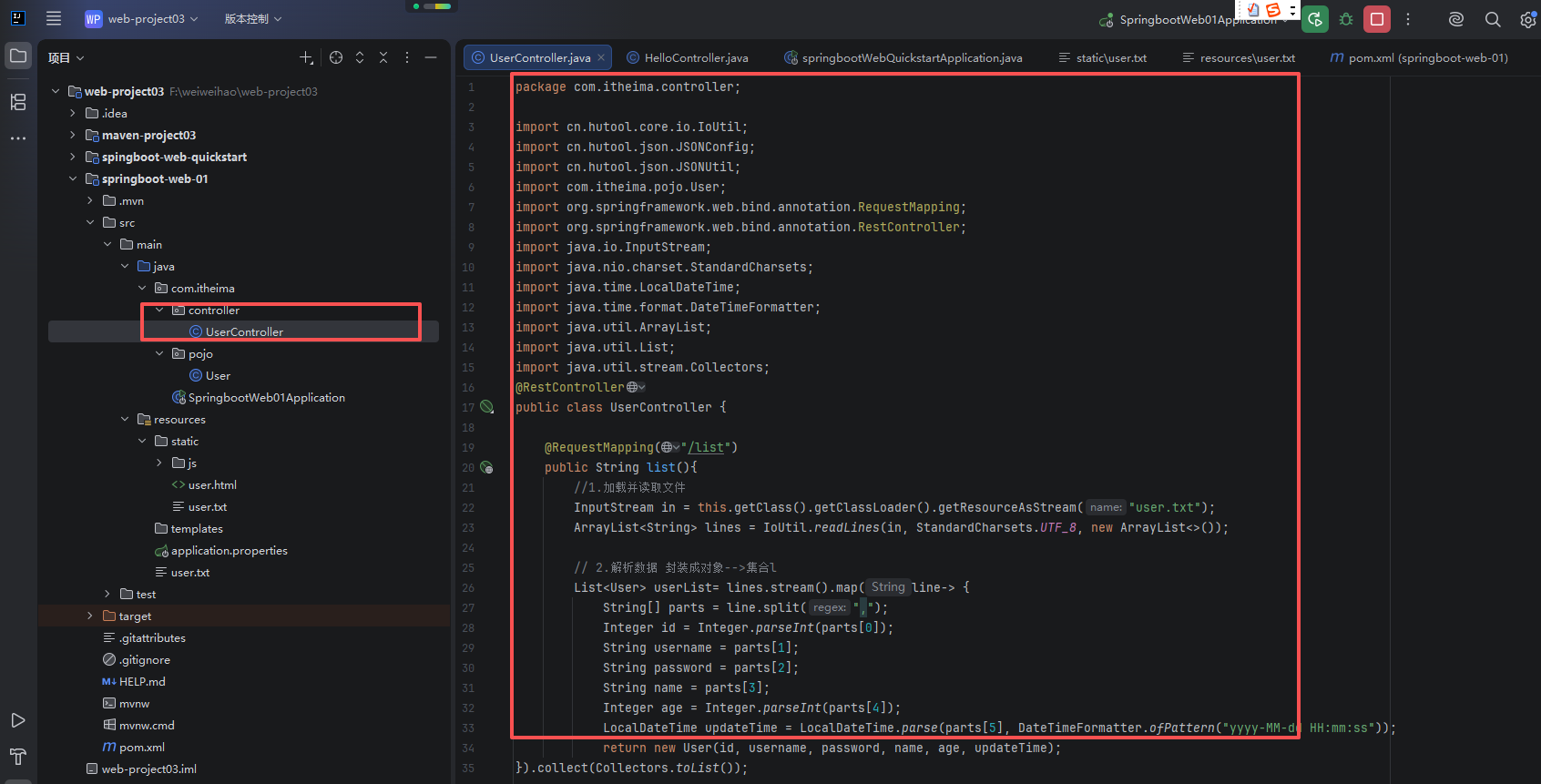1541x784 pixels.
Task: Click the add new file plus icon
Action: coord(306,57)
